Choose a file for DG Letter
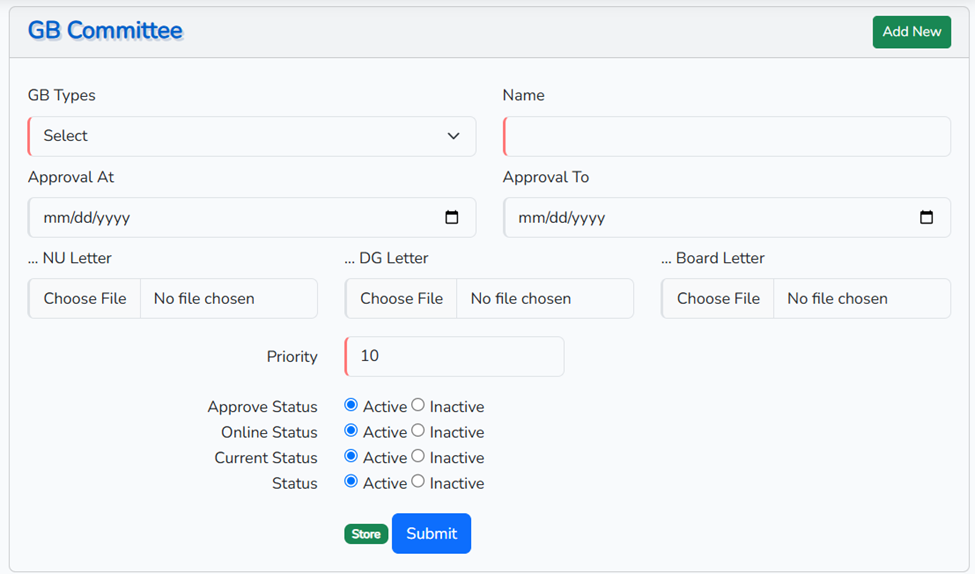This screenshot has height=574, width=975. coord(401,299)
